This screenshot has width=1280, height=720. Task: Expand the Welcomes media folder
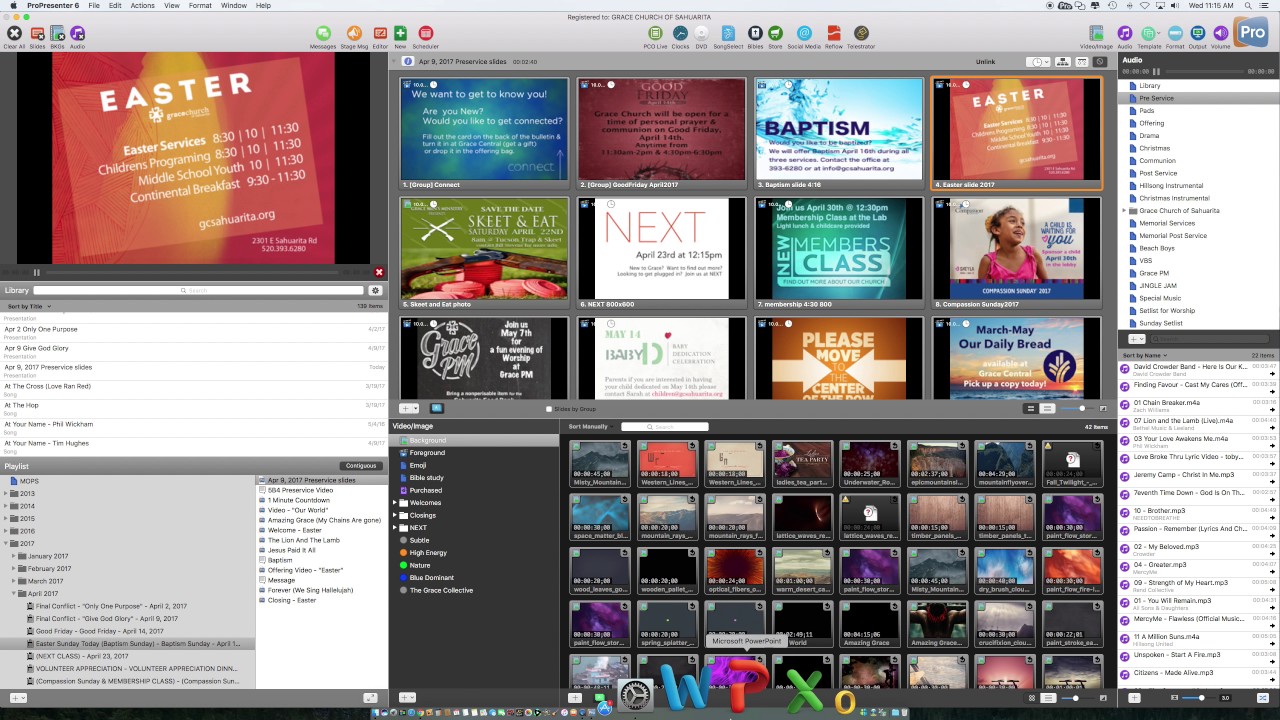coord(396,503)
